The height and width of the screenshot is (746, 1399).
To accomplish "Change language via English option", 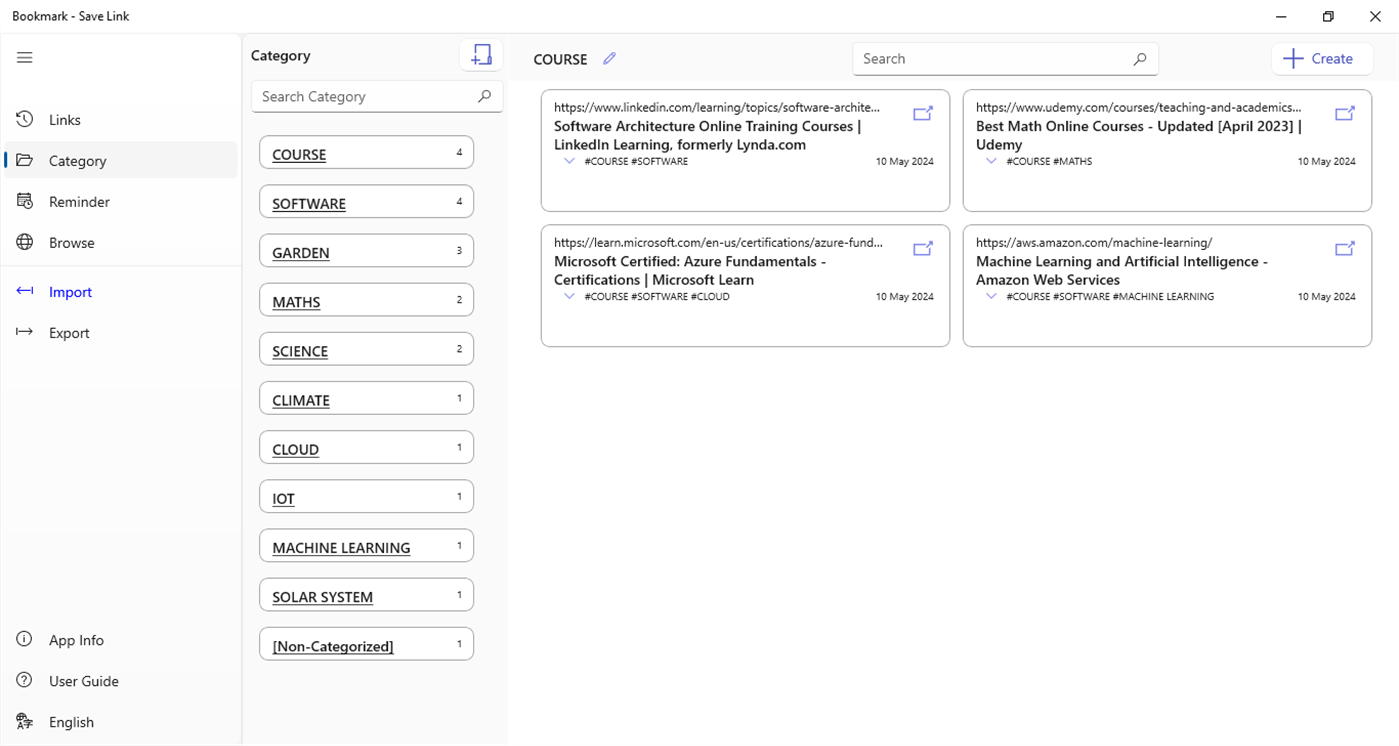I will coord(71,722).
